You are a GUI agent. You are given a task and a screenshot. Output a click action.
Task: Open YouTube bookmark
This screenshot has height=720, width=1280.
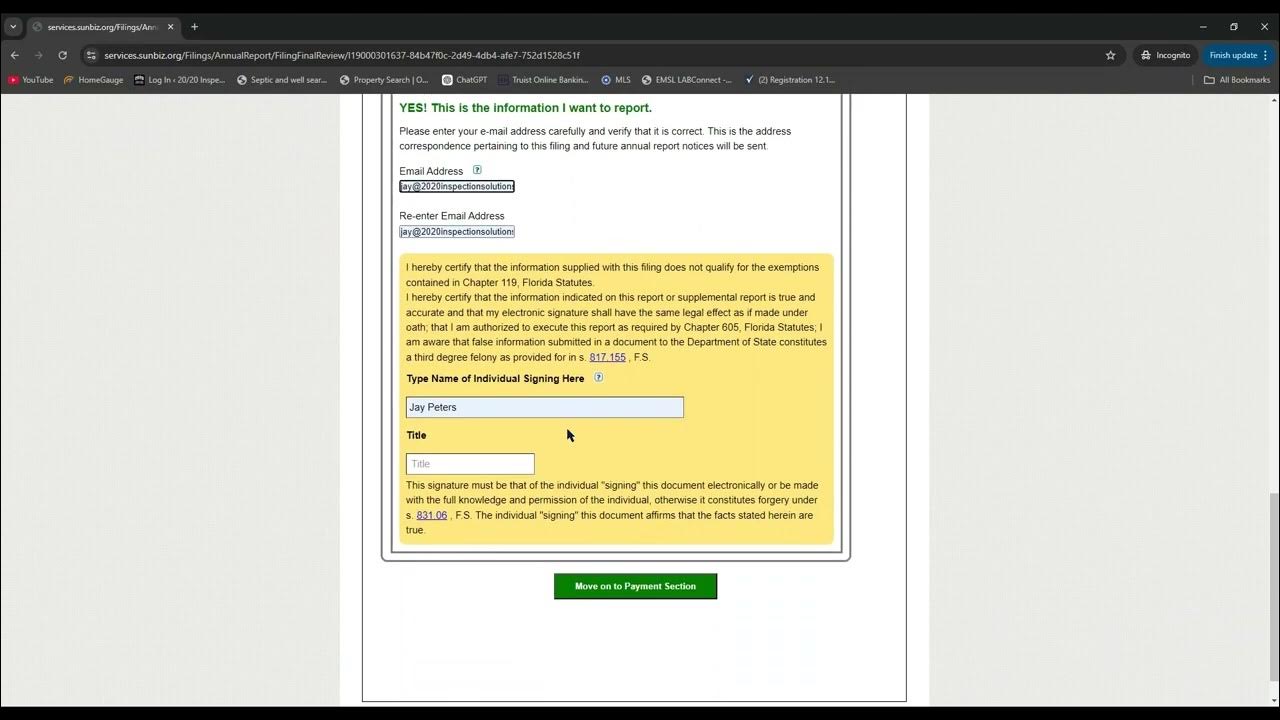coord(31,80)
